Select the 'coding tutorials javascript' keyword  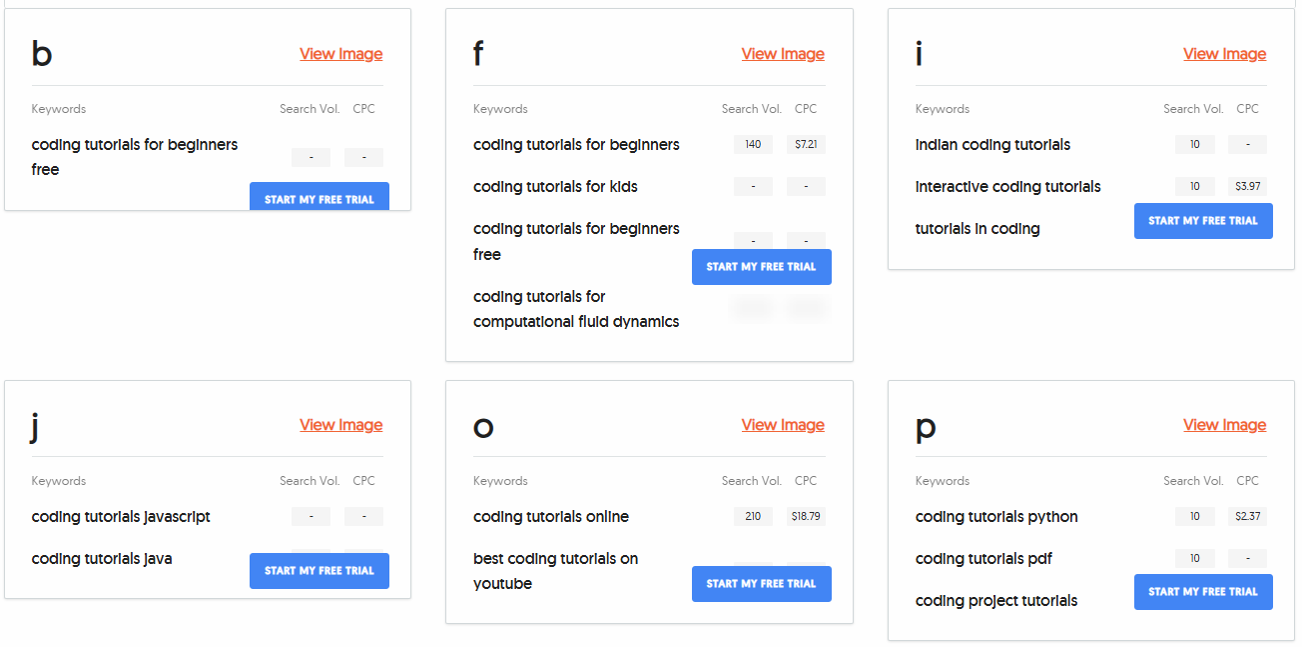(121, 517)
